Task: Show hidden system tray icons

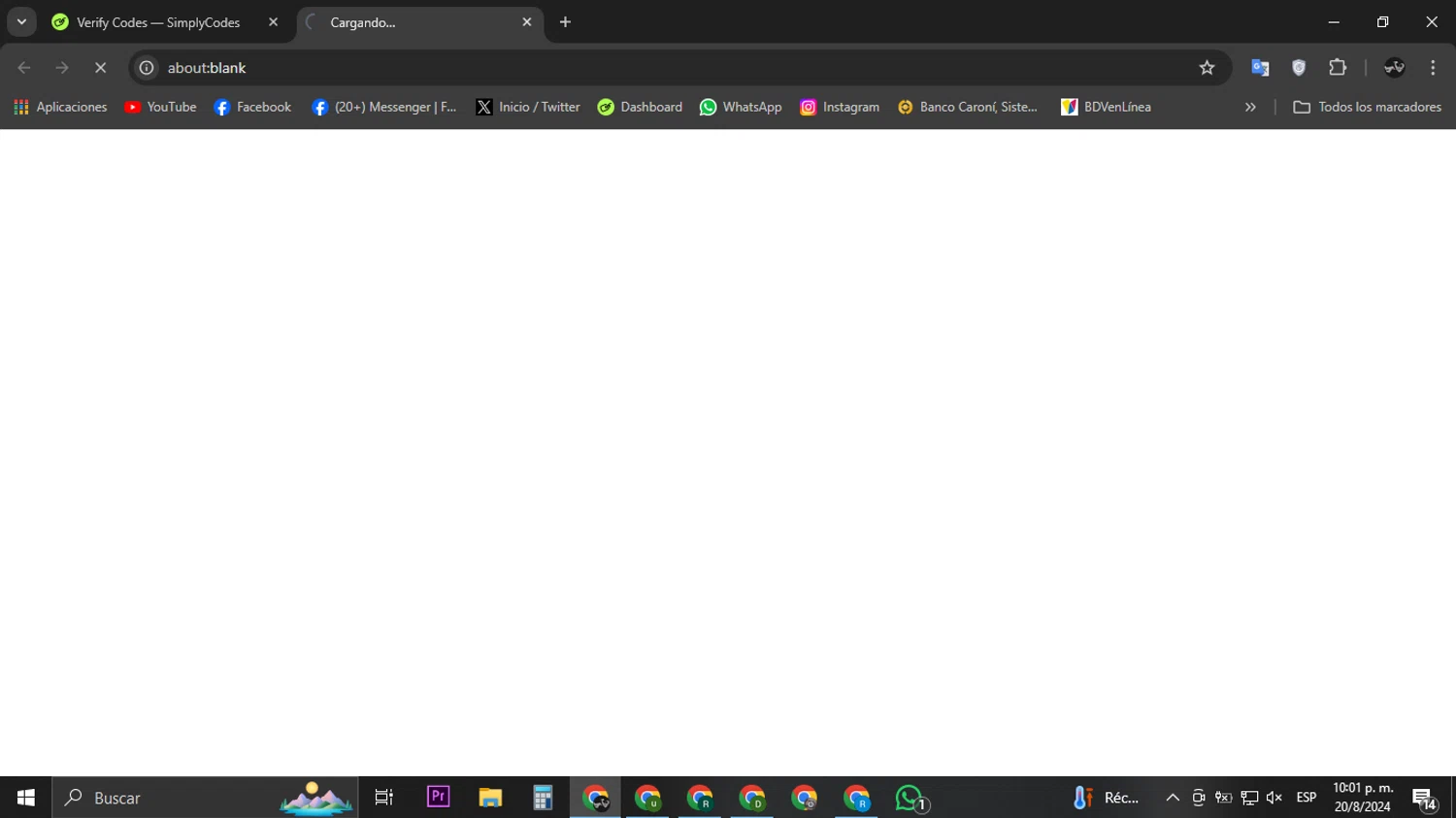Action: click(1173, 798)
